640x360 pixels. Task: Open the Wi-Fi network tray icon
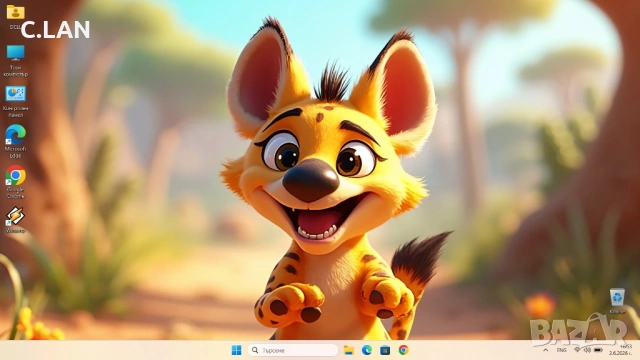pyautogui.click(x=577, y=350)
